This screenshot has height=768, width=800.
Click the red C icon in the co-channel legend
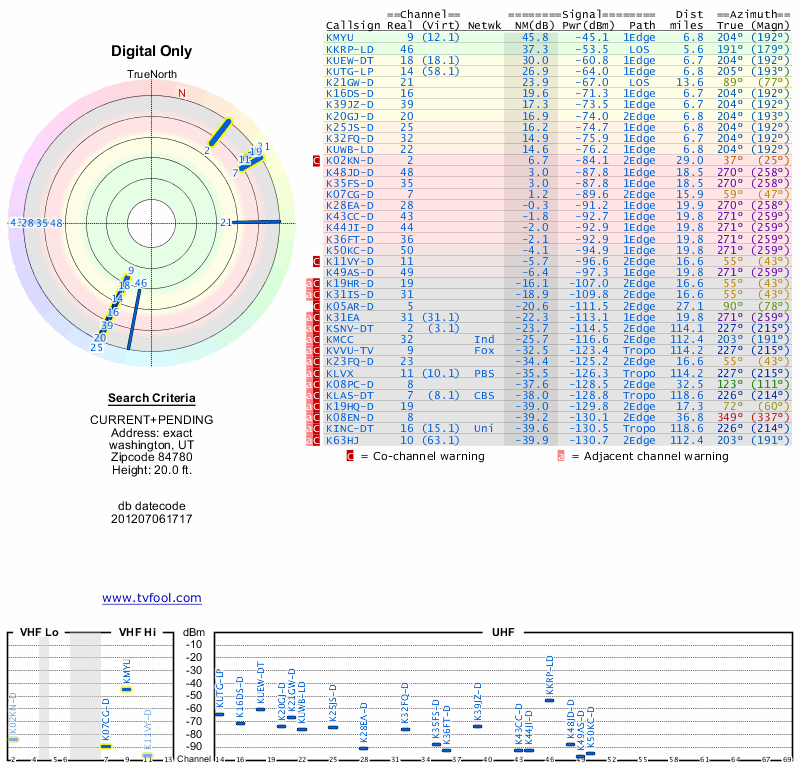[x=350, y=456]
